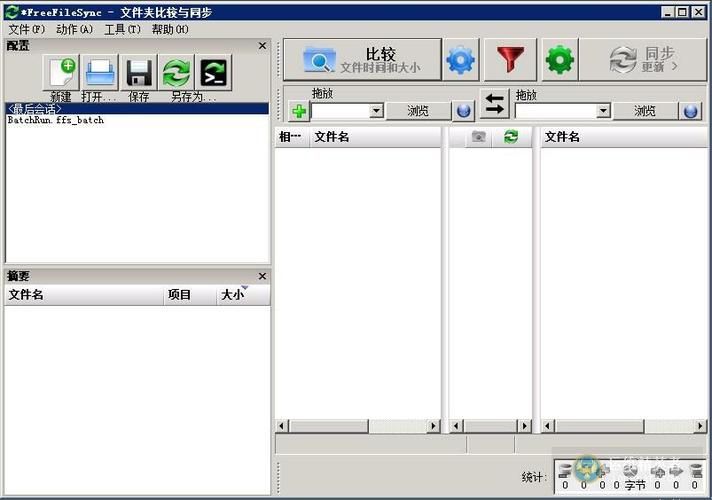Open right folder path dropdown arrow

click(603, 110)
